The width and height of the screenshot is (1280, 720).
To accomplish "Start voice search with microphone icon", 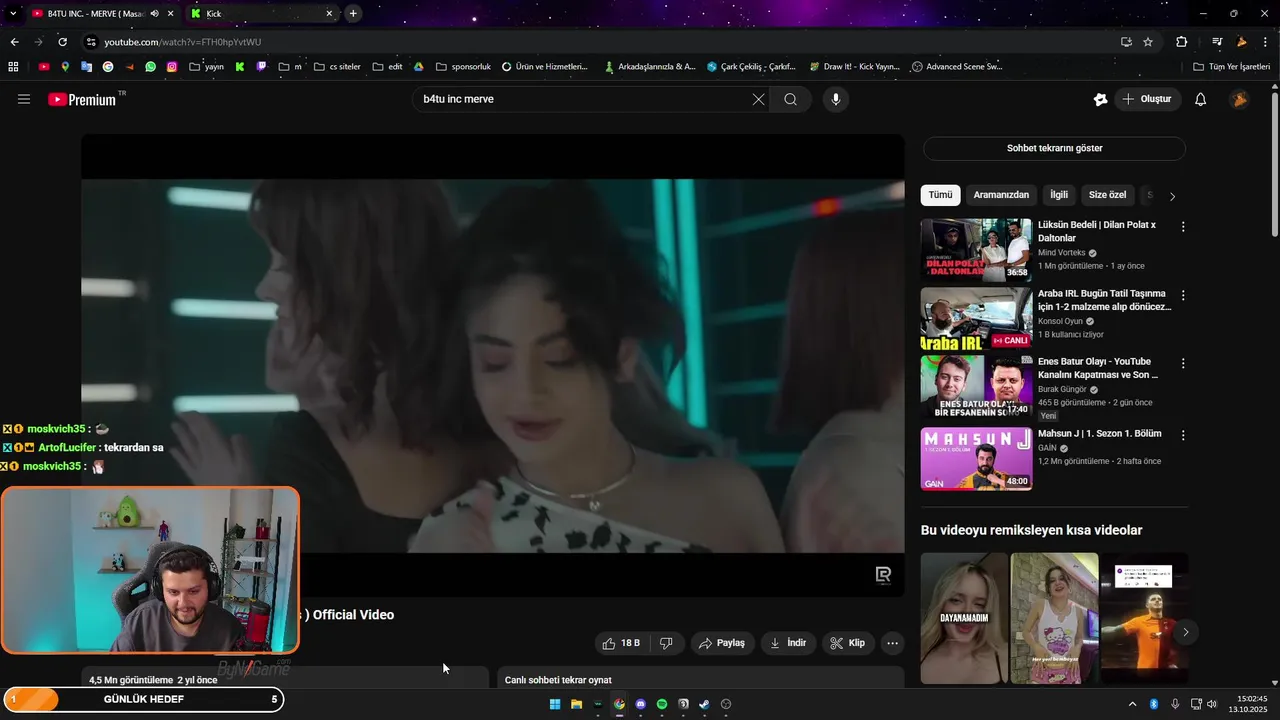I will coord(836,99).
